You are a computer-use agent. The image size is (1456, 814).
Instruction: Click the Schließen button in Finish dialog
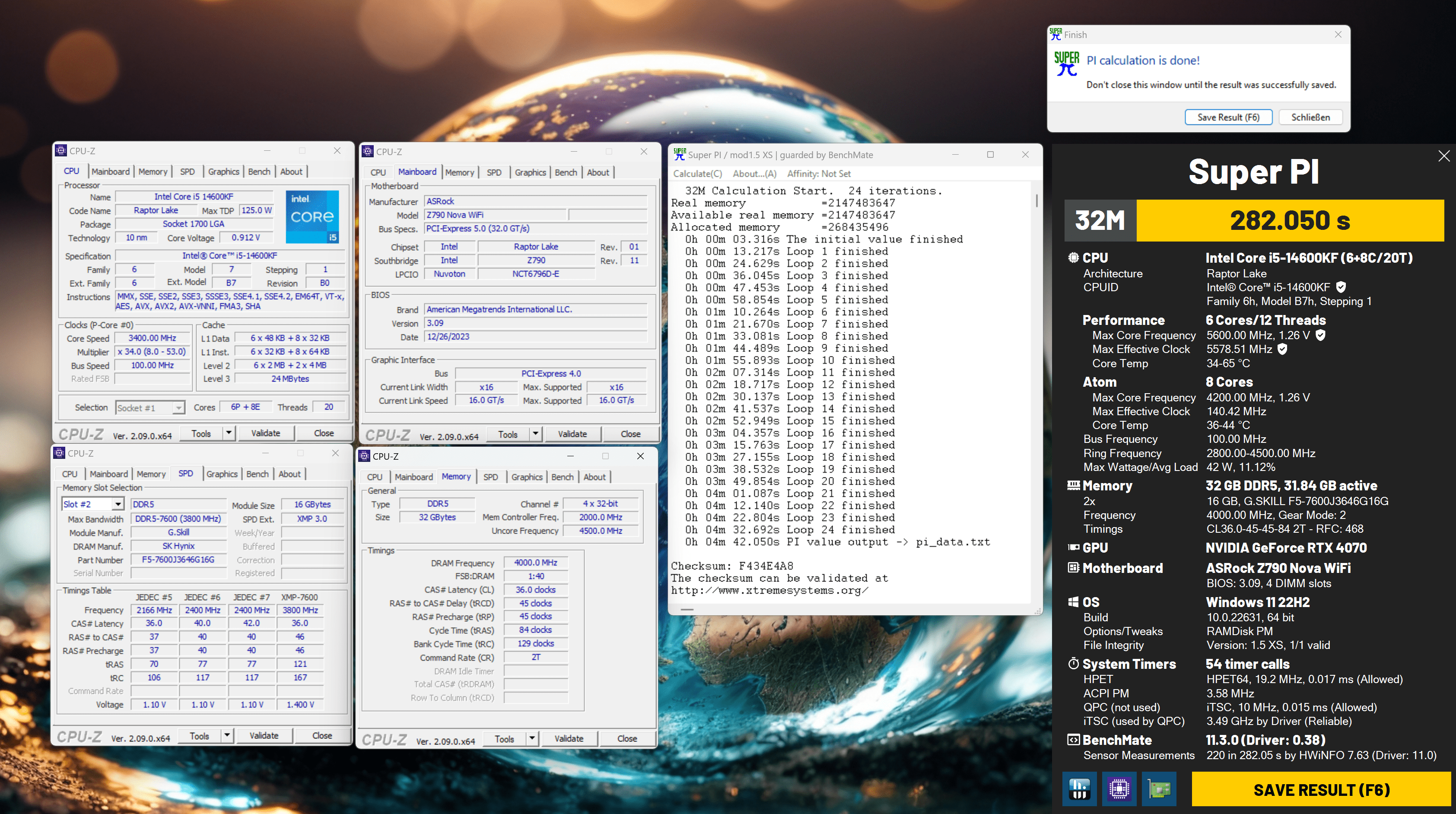tap(1310, 117)
